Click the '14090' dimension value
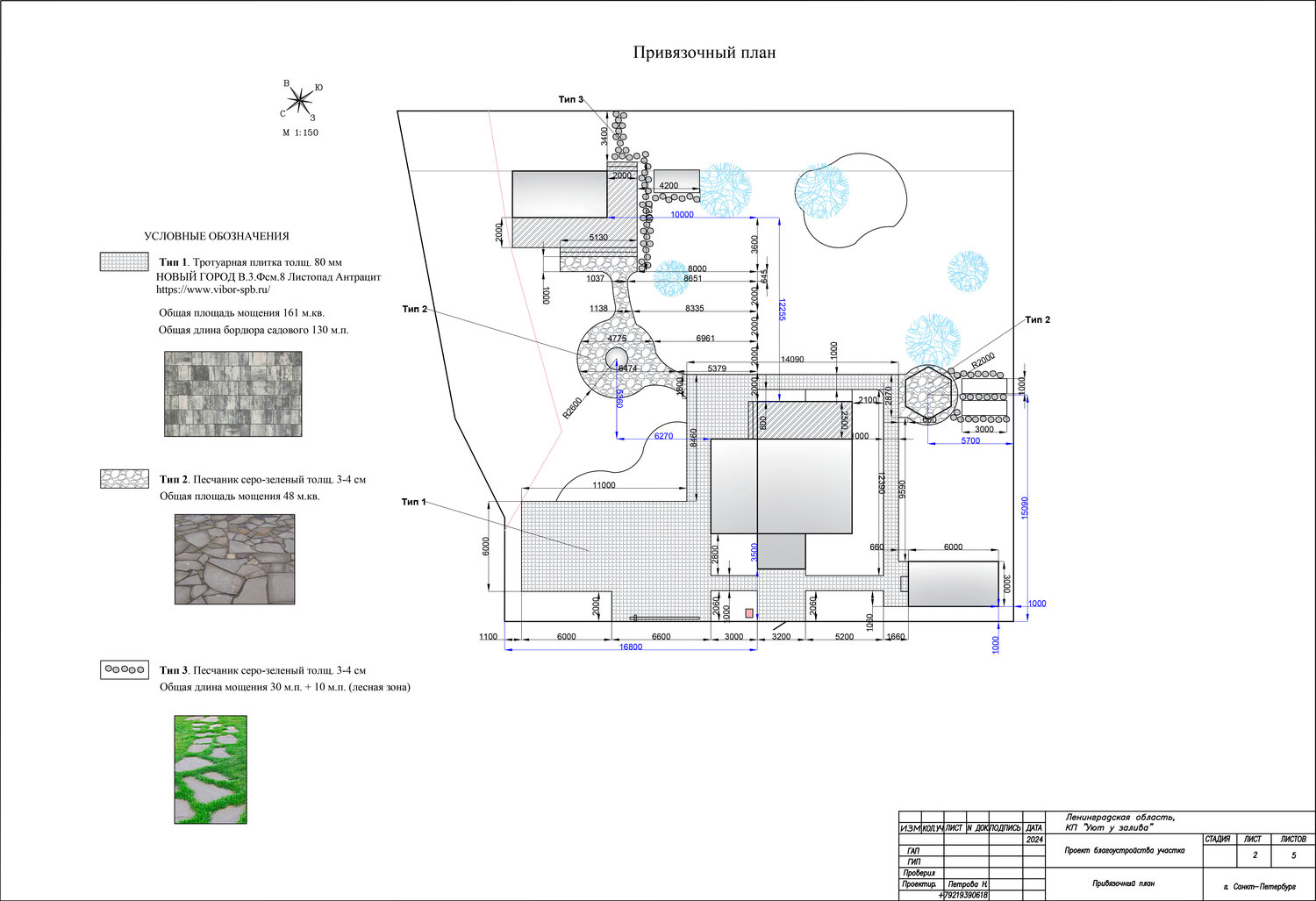 pos(792,360)
